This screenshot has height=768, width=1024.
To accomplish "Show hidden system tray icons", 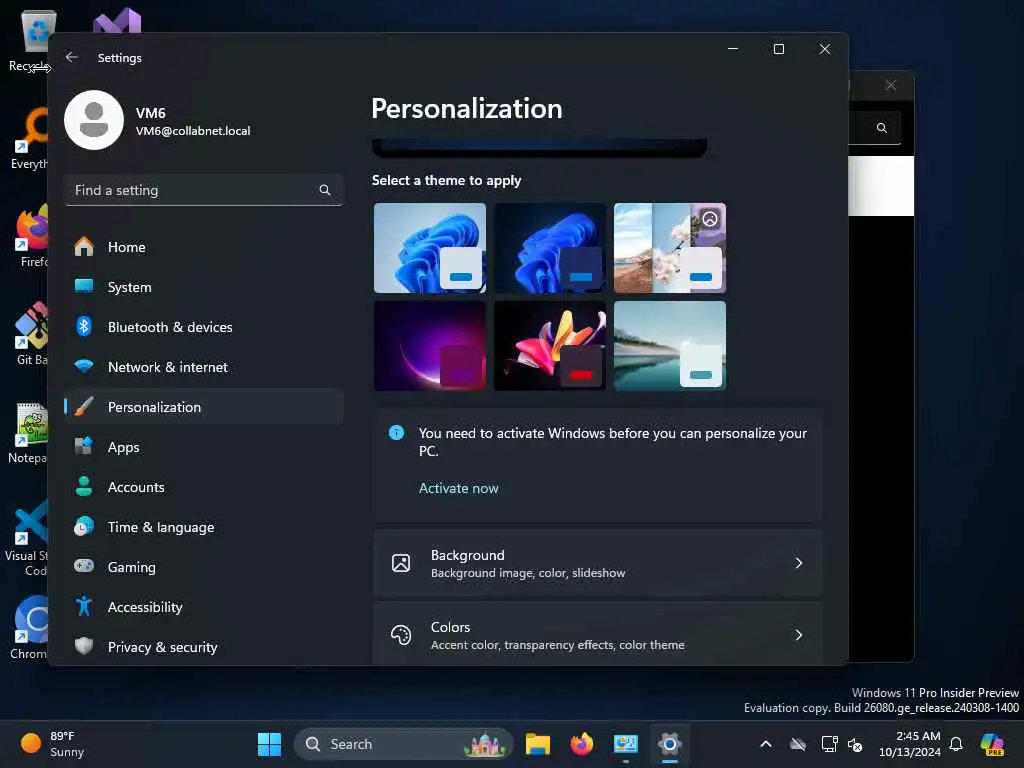I will point(766,744).
